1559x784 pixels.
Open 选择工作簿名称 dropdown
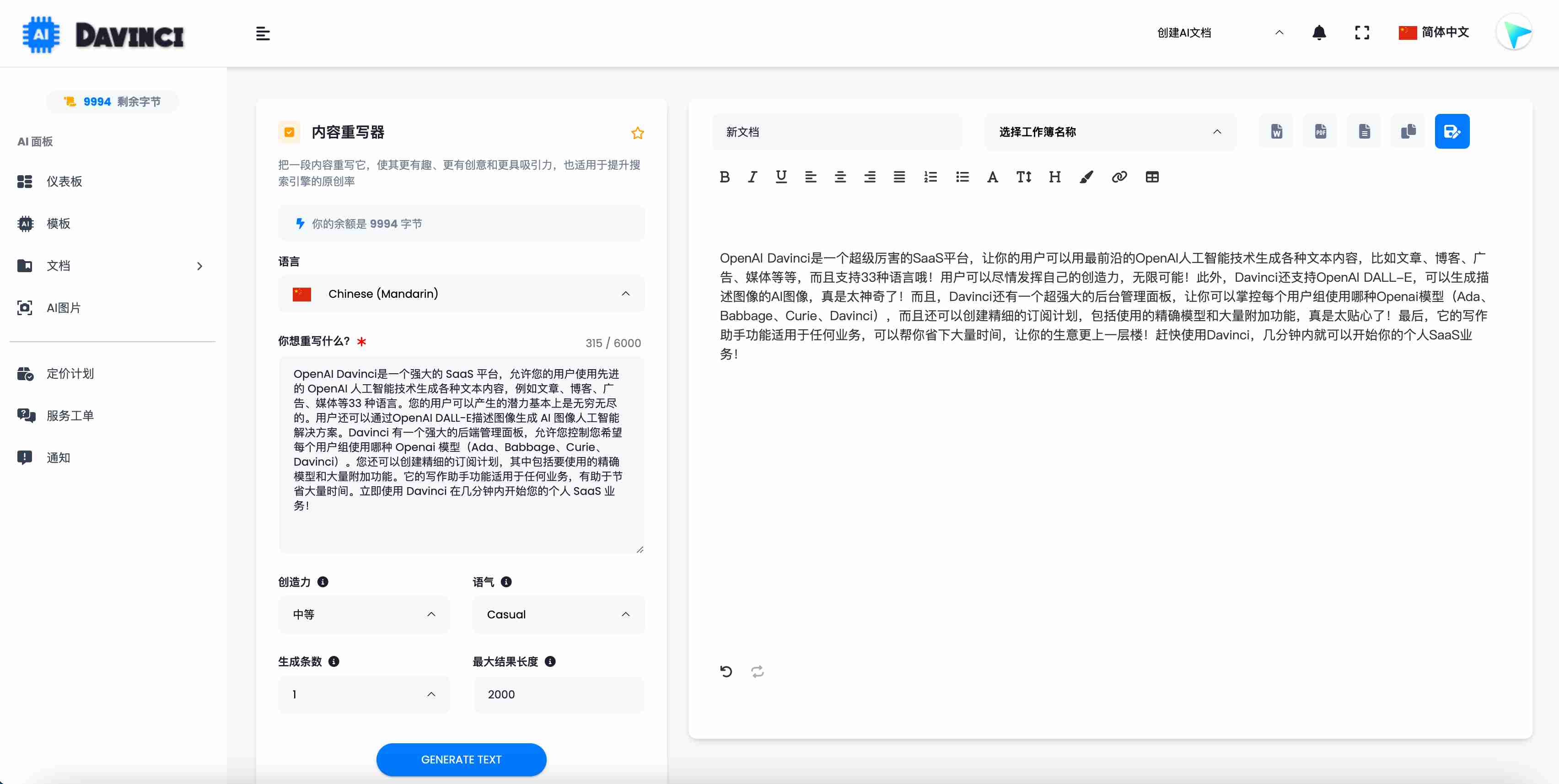[x=1110, y=132]
